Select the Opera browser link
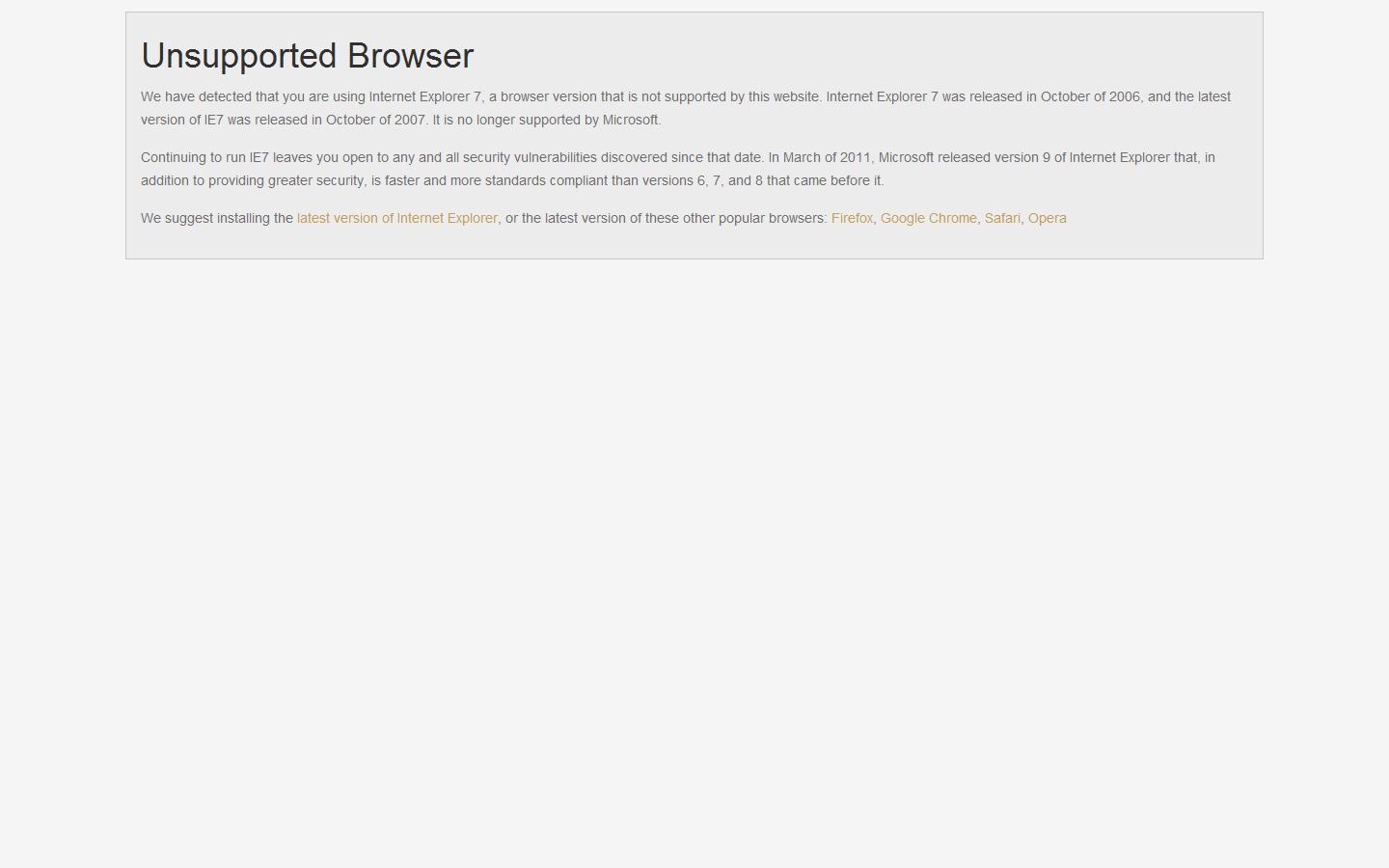Viewport: 1389px width, 868px height. pos(1047,218)
